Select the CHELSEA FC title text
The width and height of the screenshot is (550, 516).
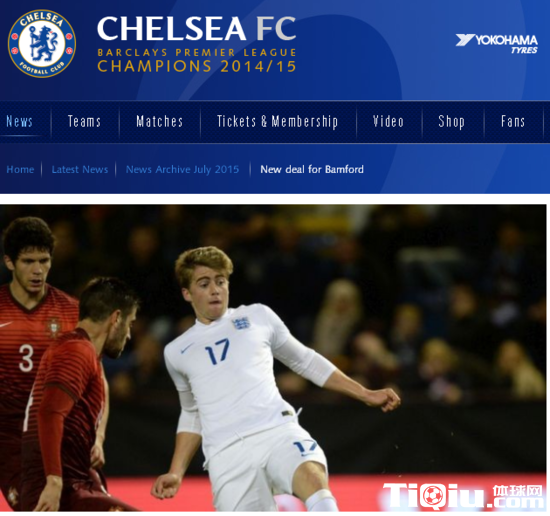point(197,28)
